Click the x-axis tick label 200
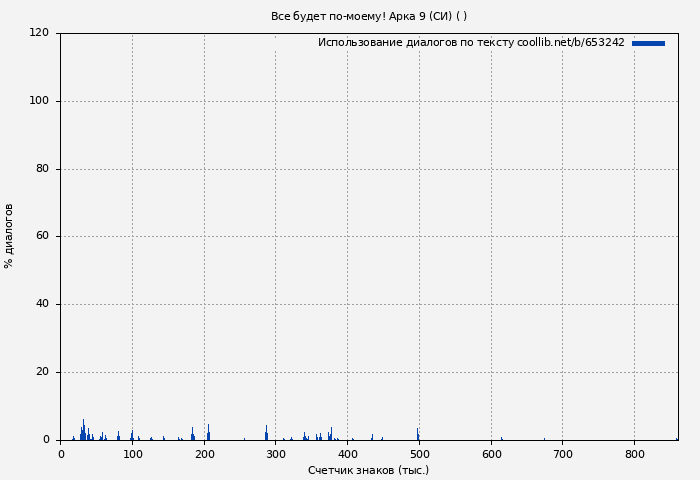Image resolution: width=700 pixels, height=480 pixels. coord(204,455)
